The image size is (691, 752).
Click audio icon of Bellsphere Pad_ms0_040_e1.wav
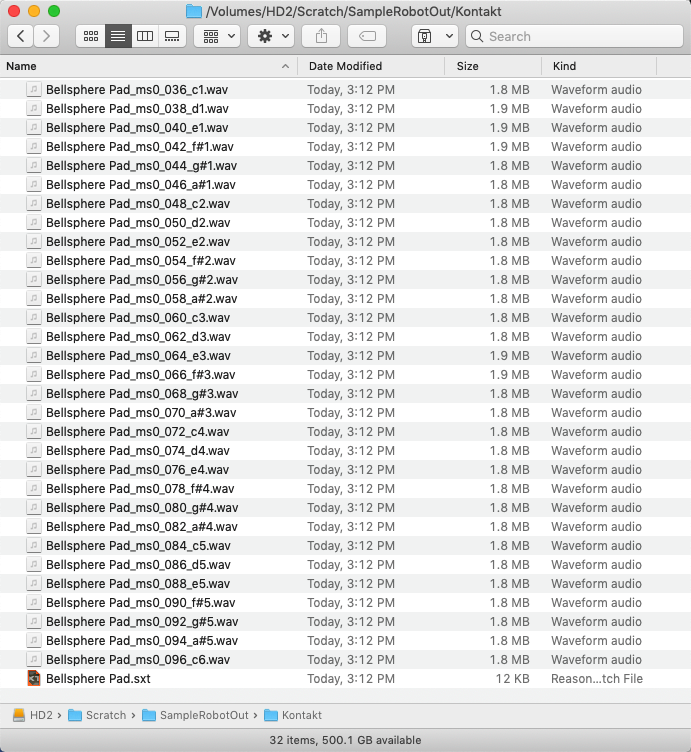pyautogui.click(x=34, y=128)
